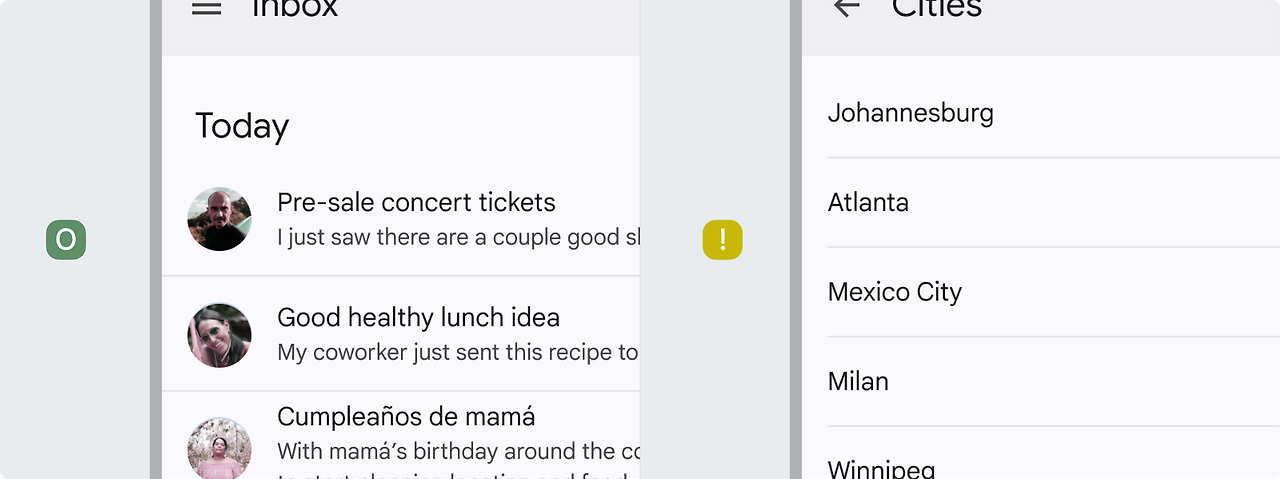Go back using the arrow beside Cities
Viewport: 1280px width, 479px height.
(x=846, y=7)
